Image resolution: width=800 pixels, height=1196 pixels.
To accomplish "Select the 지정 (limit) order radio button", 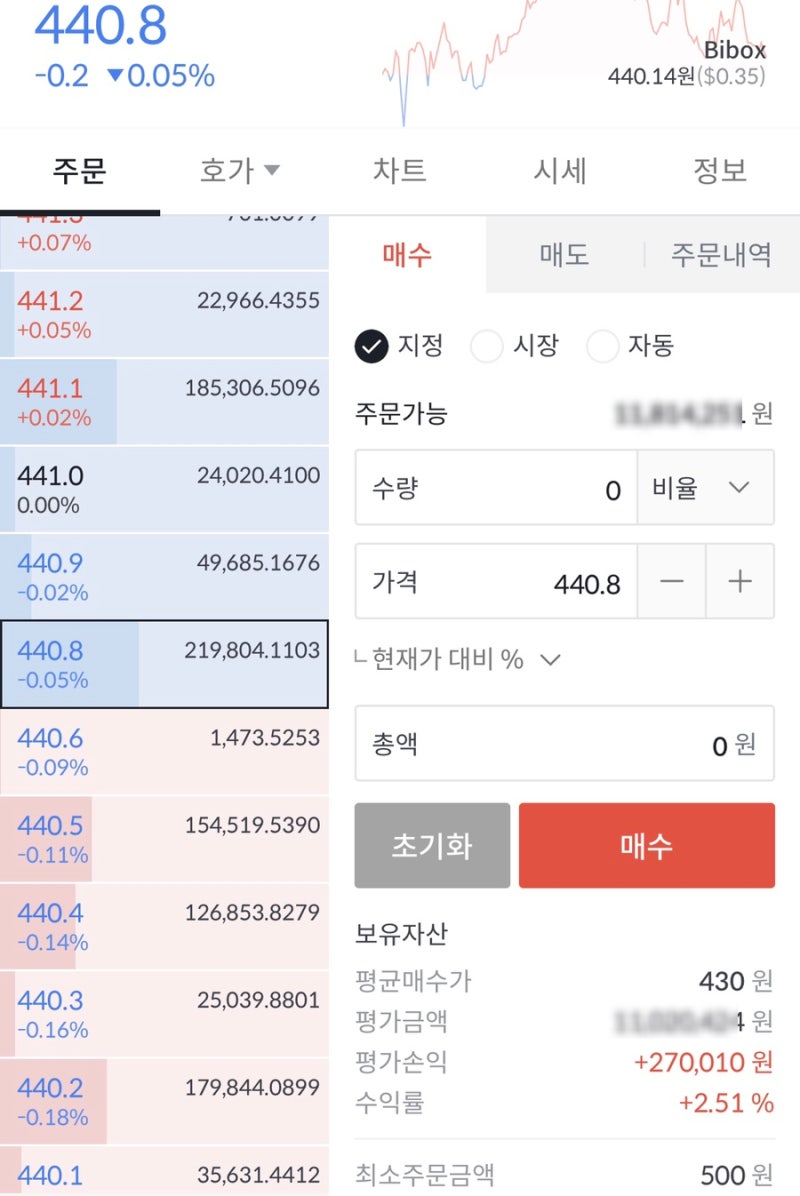I will point(372,346).
